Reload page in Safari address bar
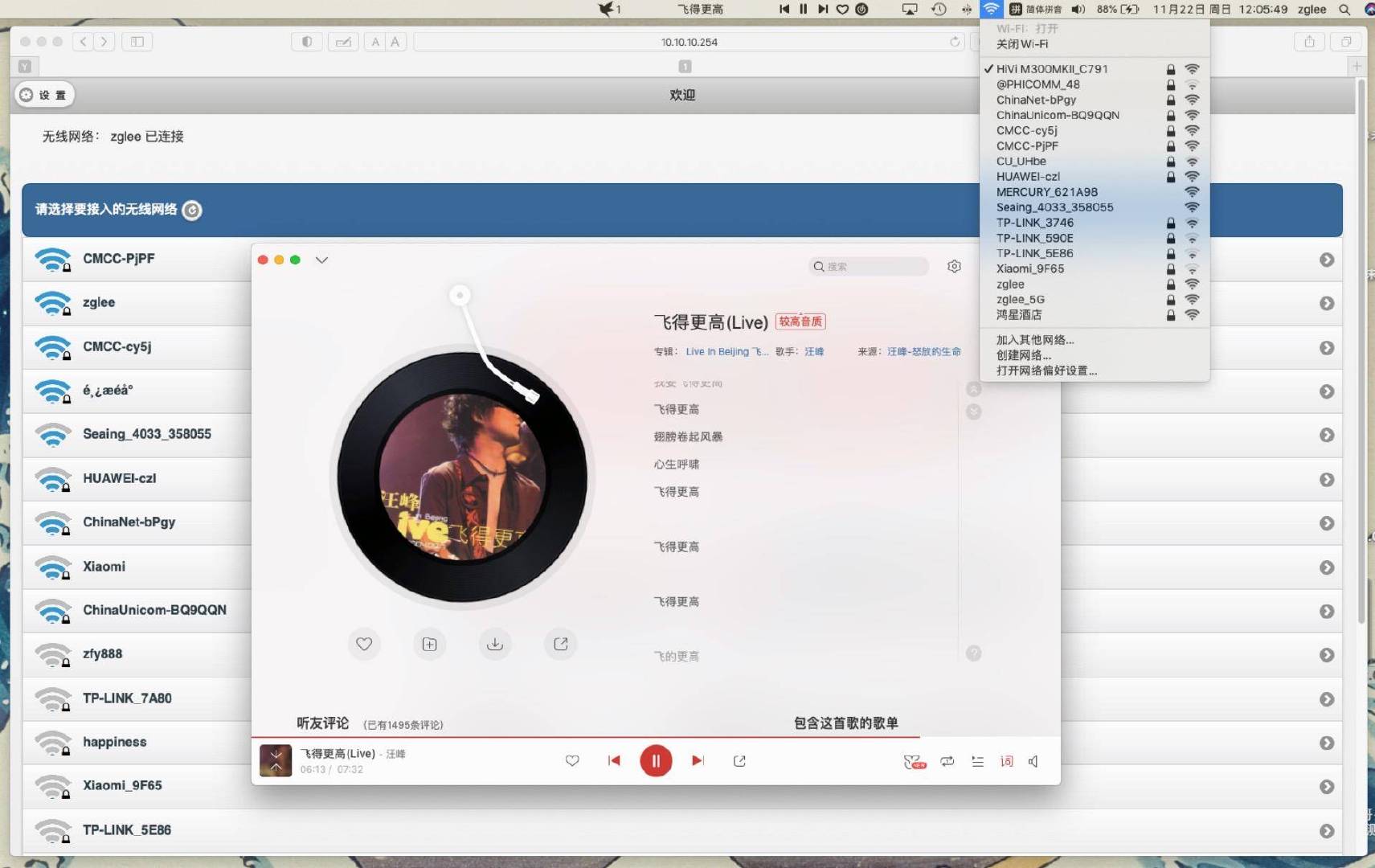Image resolution: width=1375 pixels, height=868 pixels. pyautogui.click(x=954, y=42)
